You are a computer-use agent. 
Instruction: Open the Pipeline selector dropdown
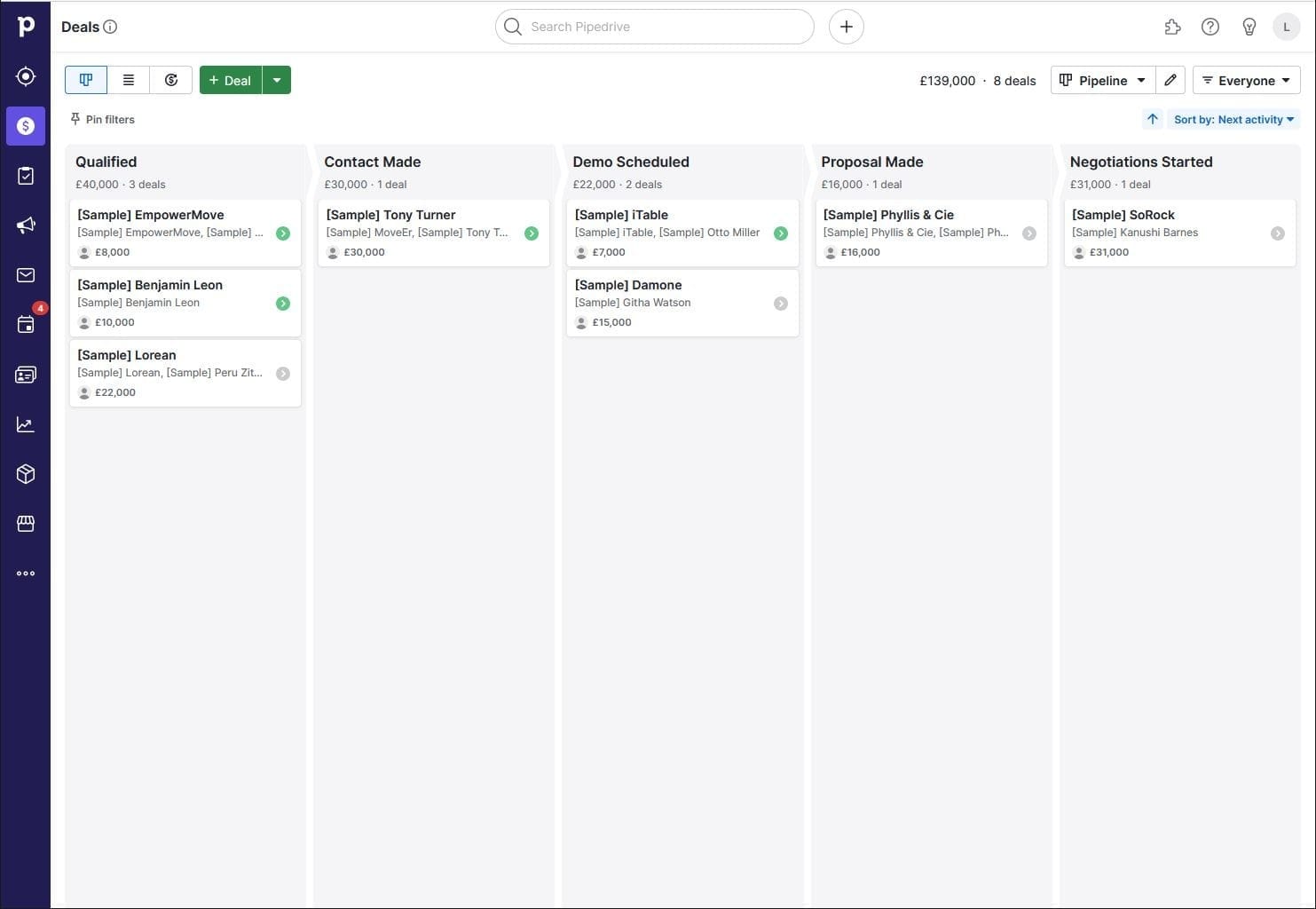1101,80
